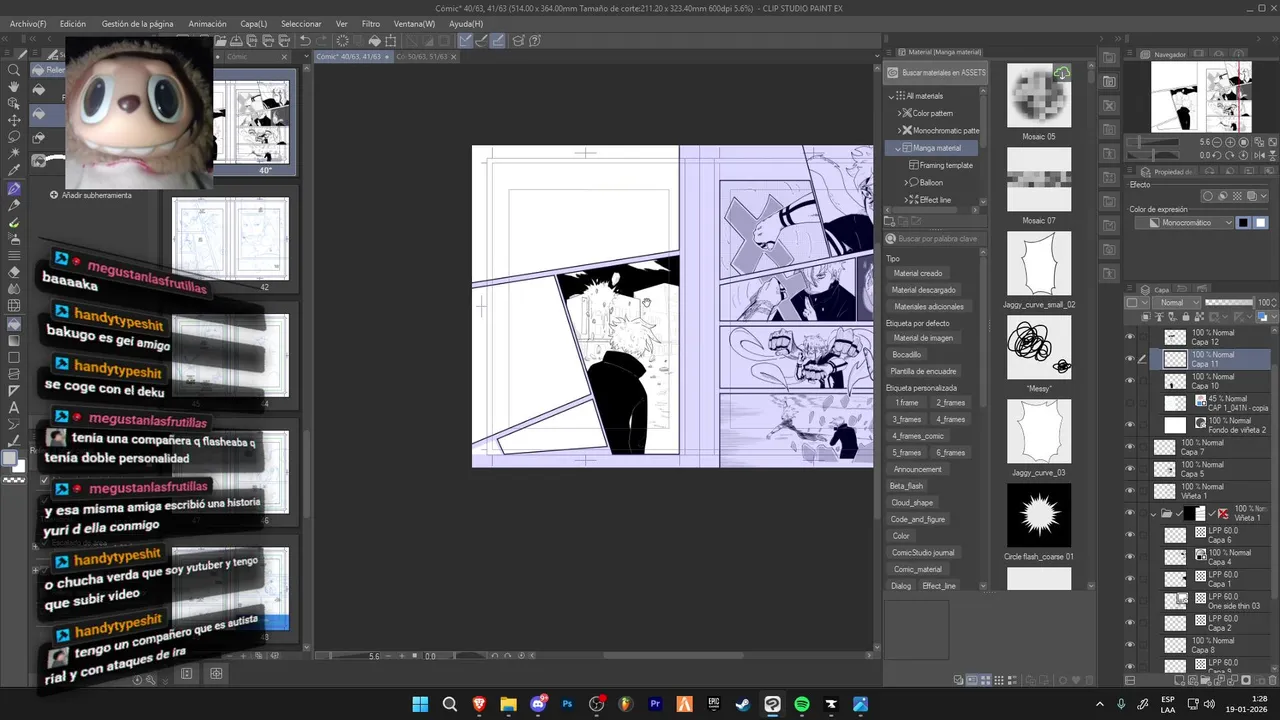Screen dimensions: 1280x720
Task: Open the Windows Start menu
Action: (420, 704)
